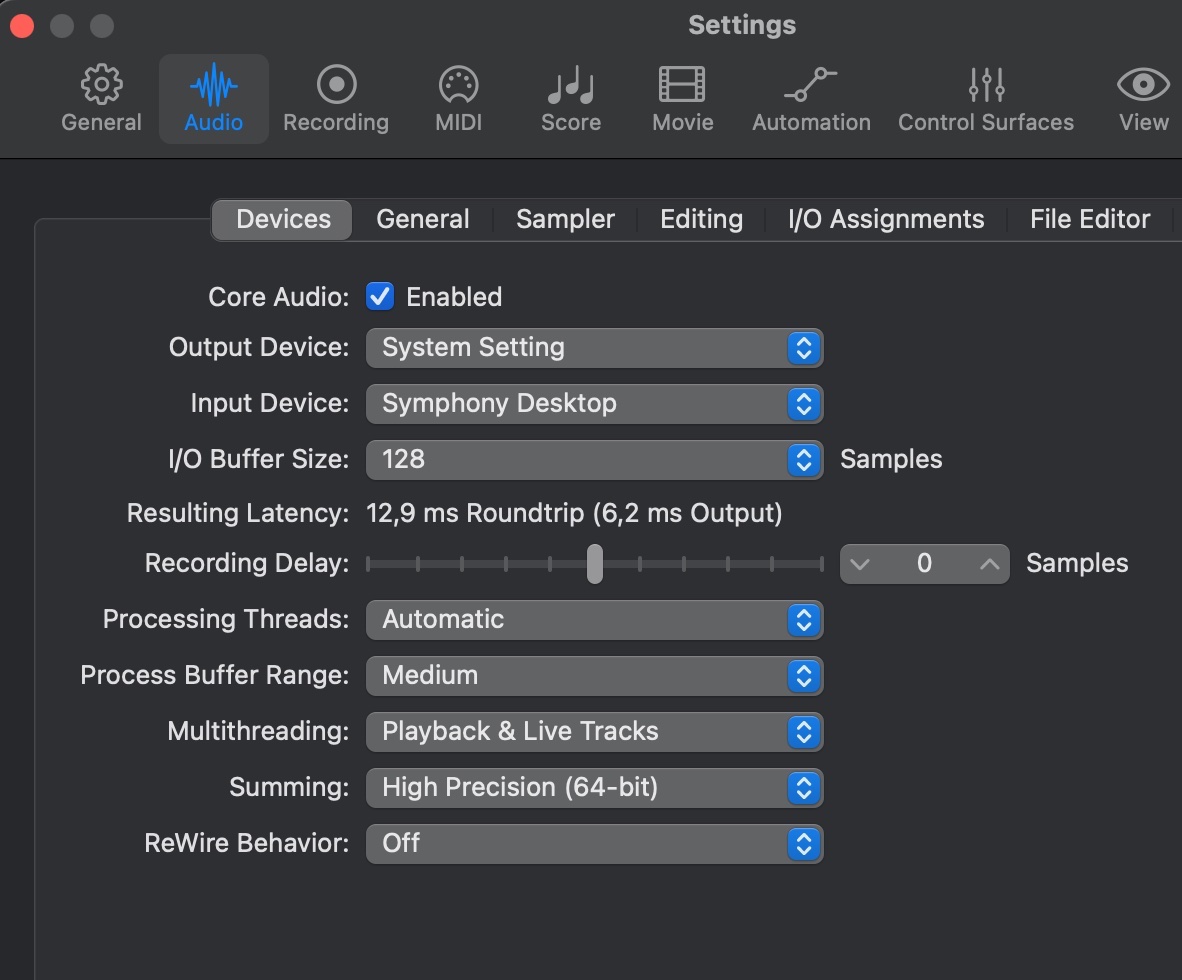The image size is (1182, 980).
Task: Increase Recording Delay with up arrow
Action: point(989,564)
